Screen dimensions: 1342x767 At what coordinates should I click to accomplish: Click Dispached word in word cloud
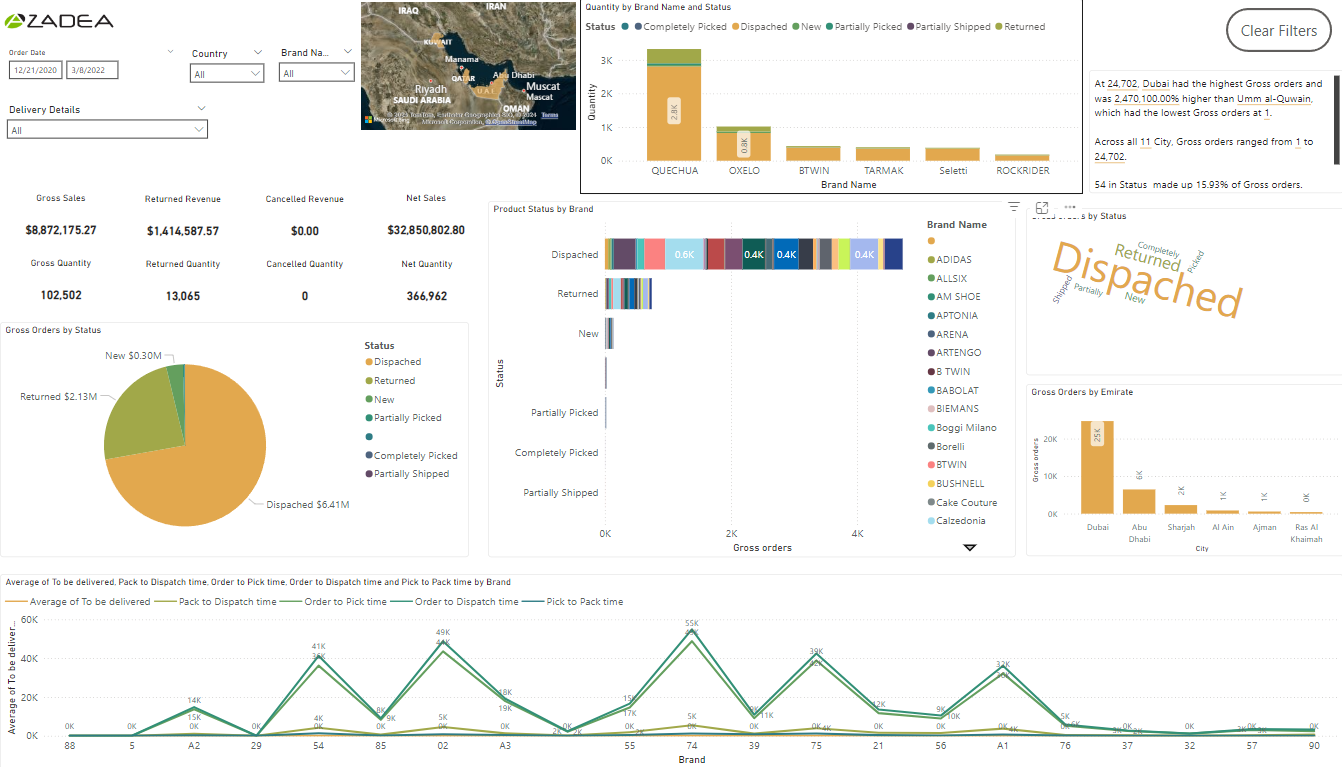click(1147, 281)
